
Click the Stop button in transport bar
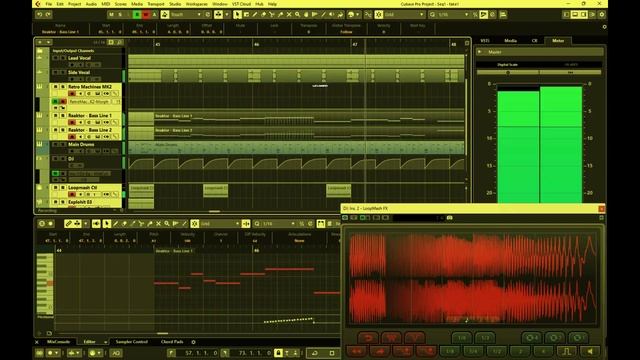pyautogui.click(x=332, y=353)
